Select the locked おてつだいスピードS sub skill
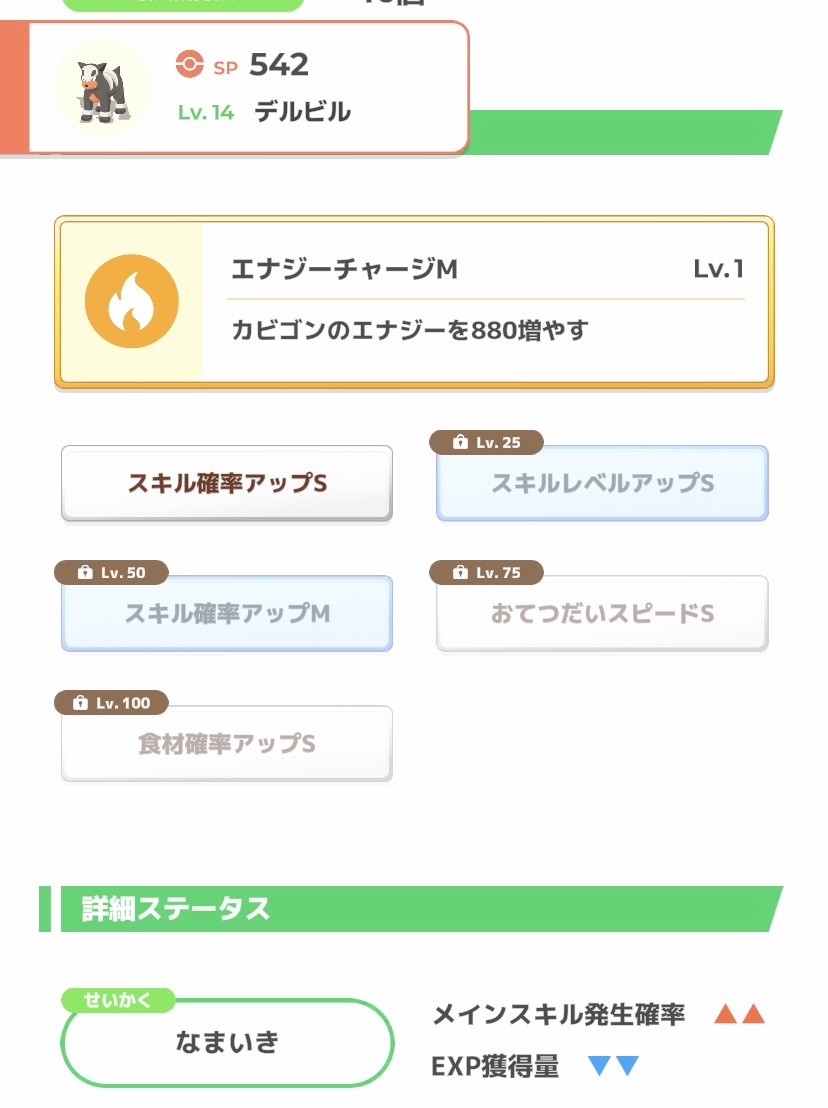Image resolution: width=828 pixels, height=1108 pixels. pyautogui.click(x=602, y=614)
